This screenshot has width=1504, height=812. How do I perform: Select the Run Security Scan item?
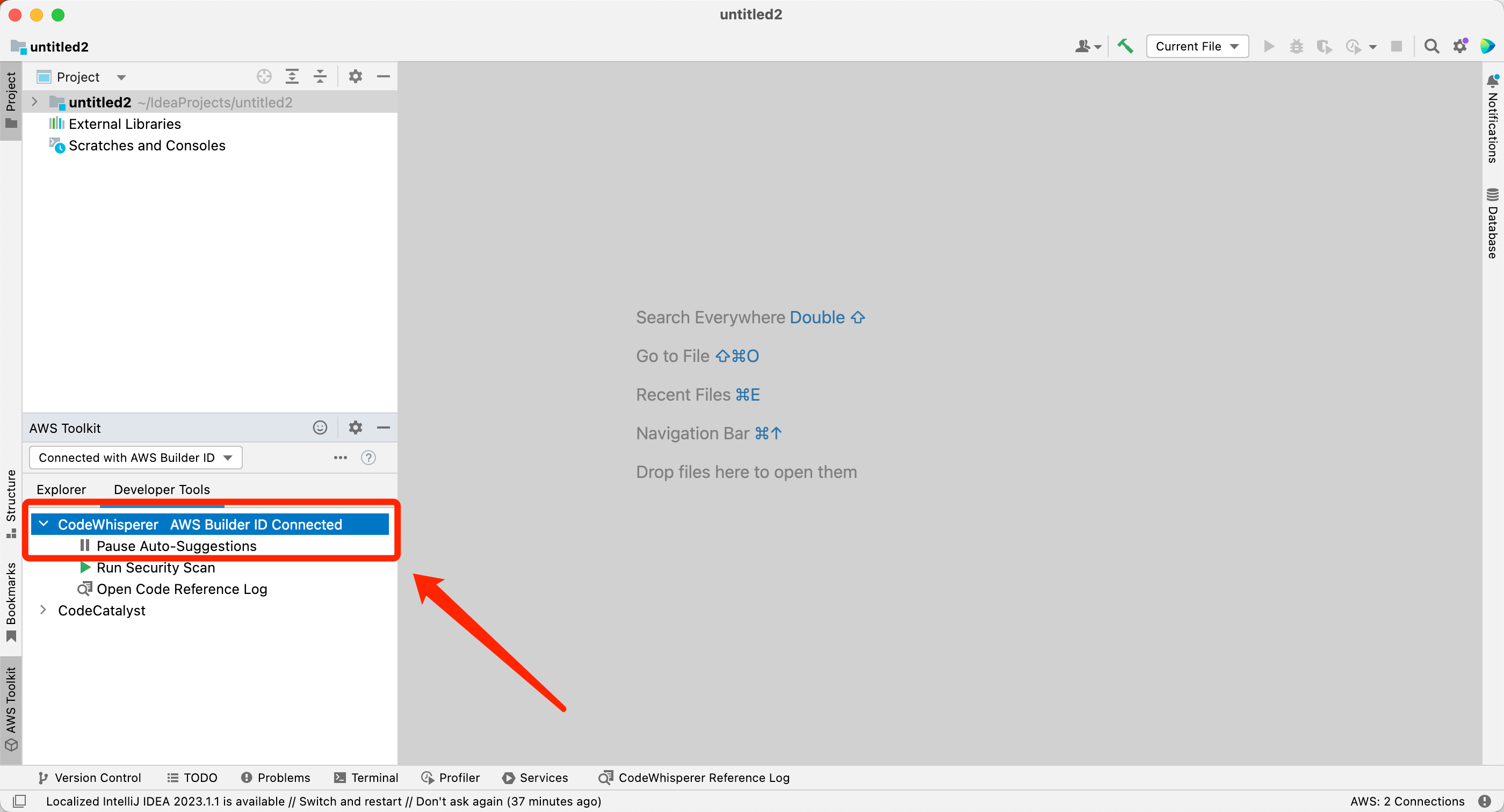pos(156,568)
